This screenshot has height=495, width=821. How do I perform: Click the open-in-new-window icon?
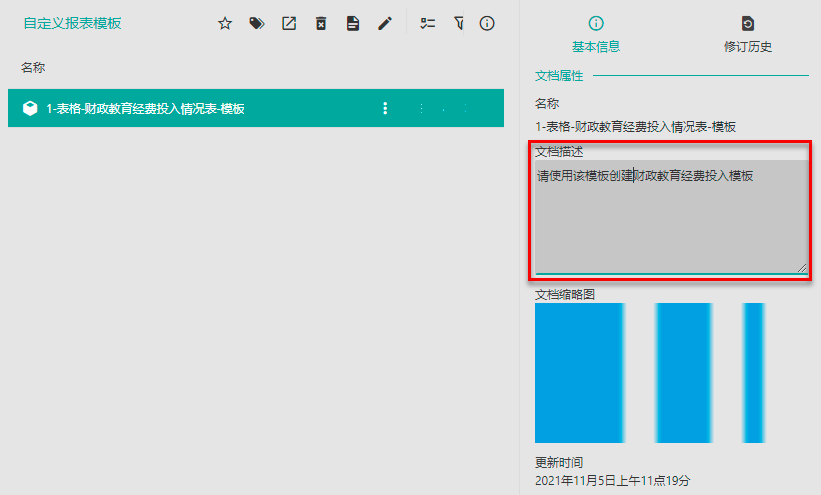coord(289,24)
